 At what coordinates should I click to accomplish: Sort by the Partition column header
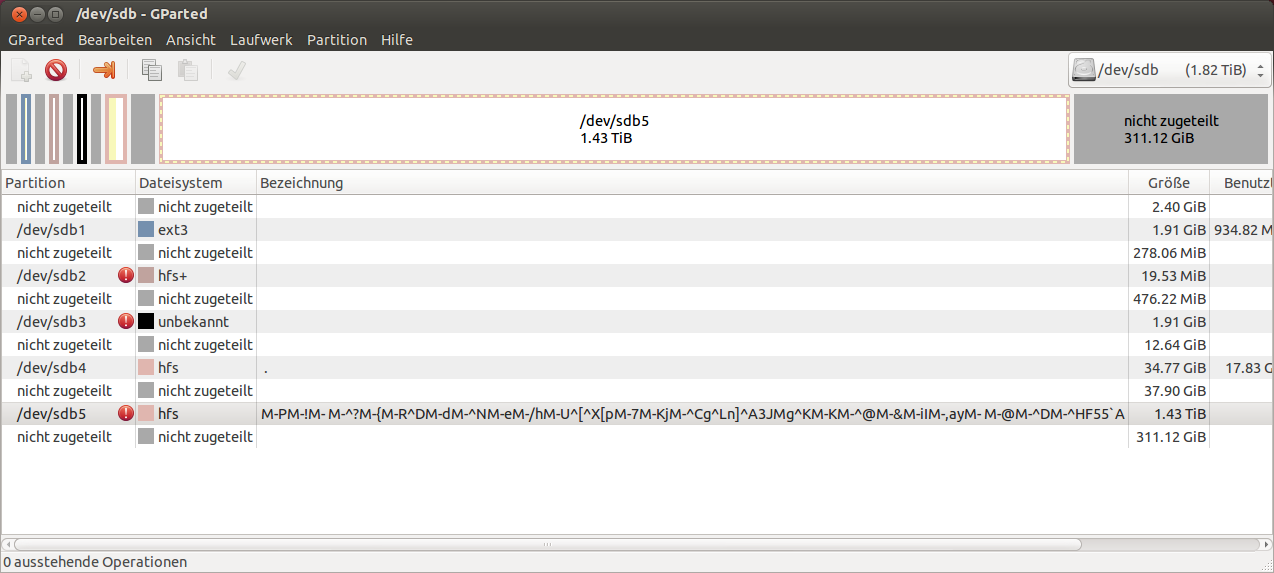coord(68,183)
